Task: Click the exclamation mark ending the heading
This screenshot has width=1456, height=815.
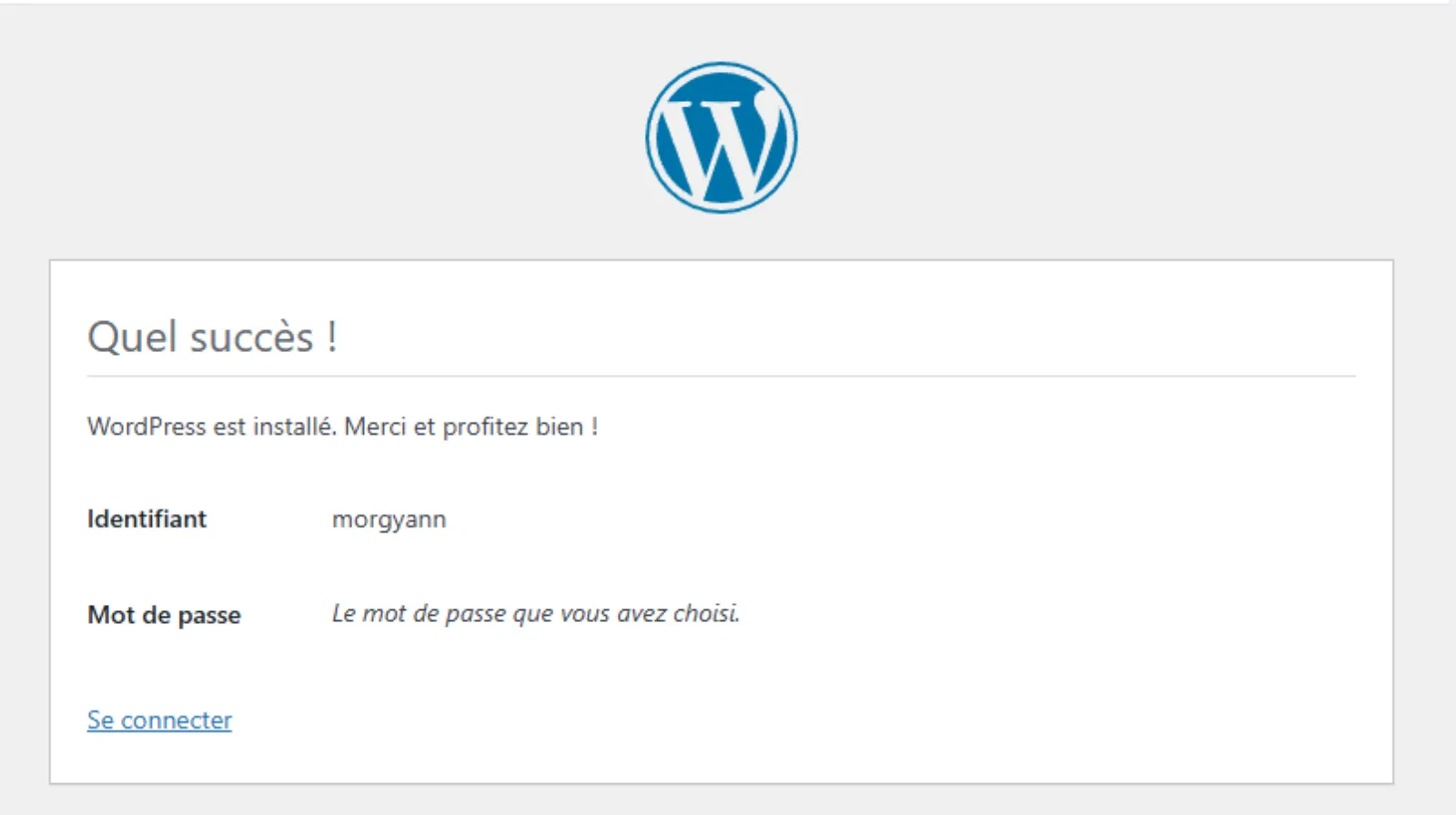Action: [332, 337]
